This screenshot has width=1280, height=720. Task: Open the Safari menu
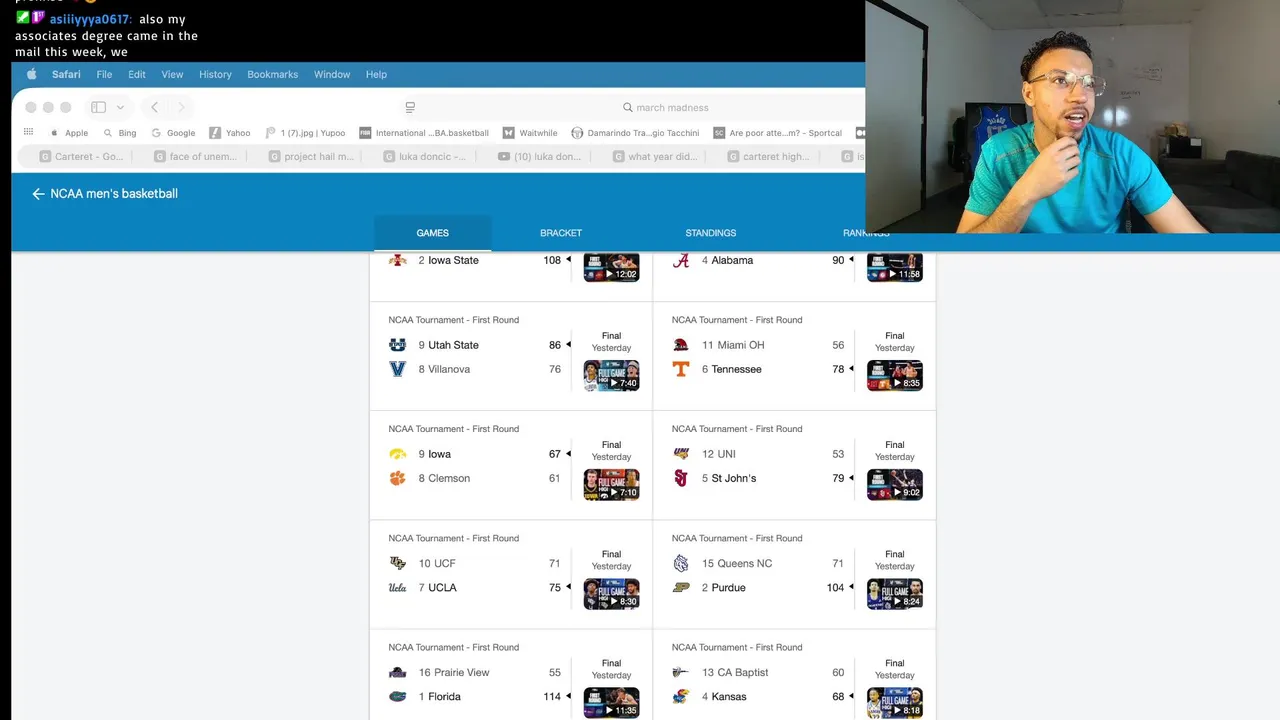click(66, 74)
